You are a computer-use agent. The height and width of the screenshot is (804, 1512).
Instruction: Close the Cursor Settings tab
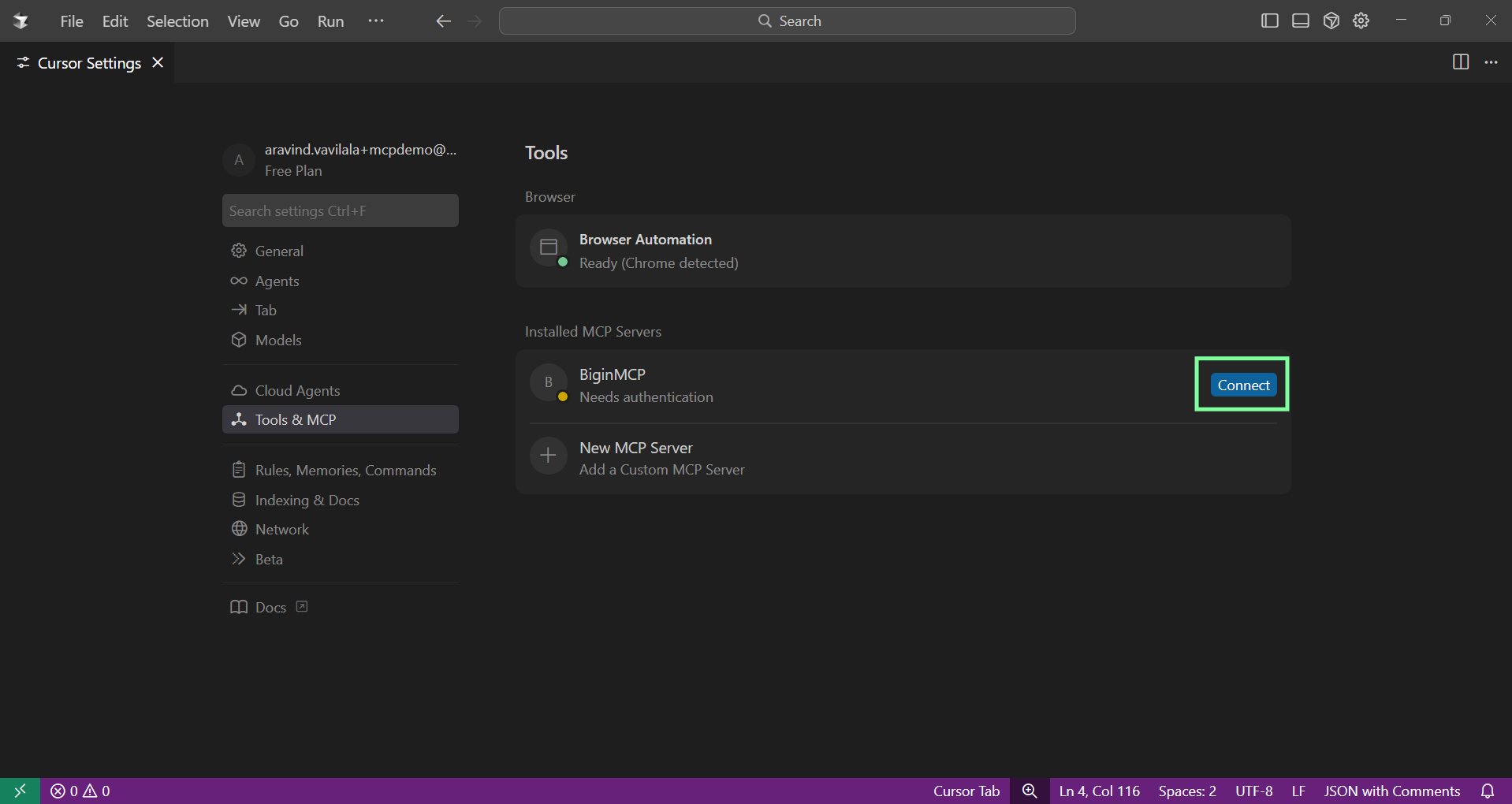(158, 62)
